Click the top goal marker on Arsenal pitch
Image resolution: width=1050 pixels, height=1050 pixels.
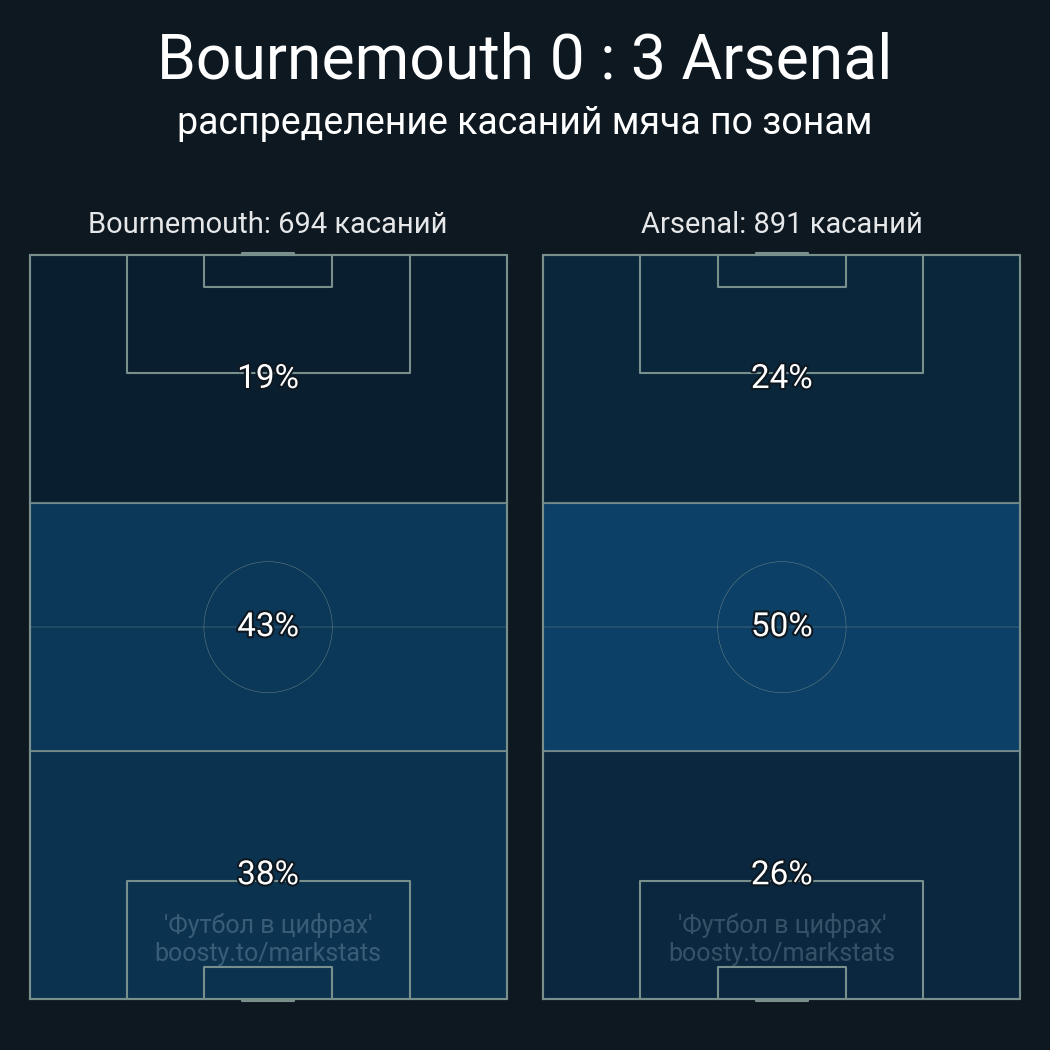coord(781,254)
